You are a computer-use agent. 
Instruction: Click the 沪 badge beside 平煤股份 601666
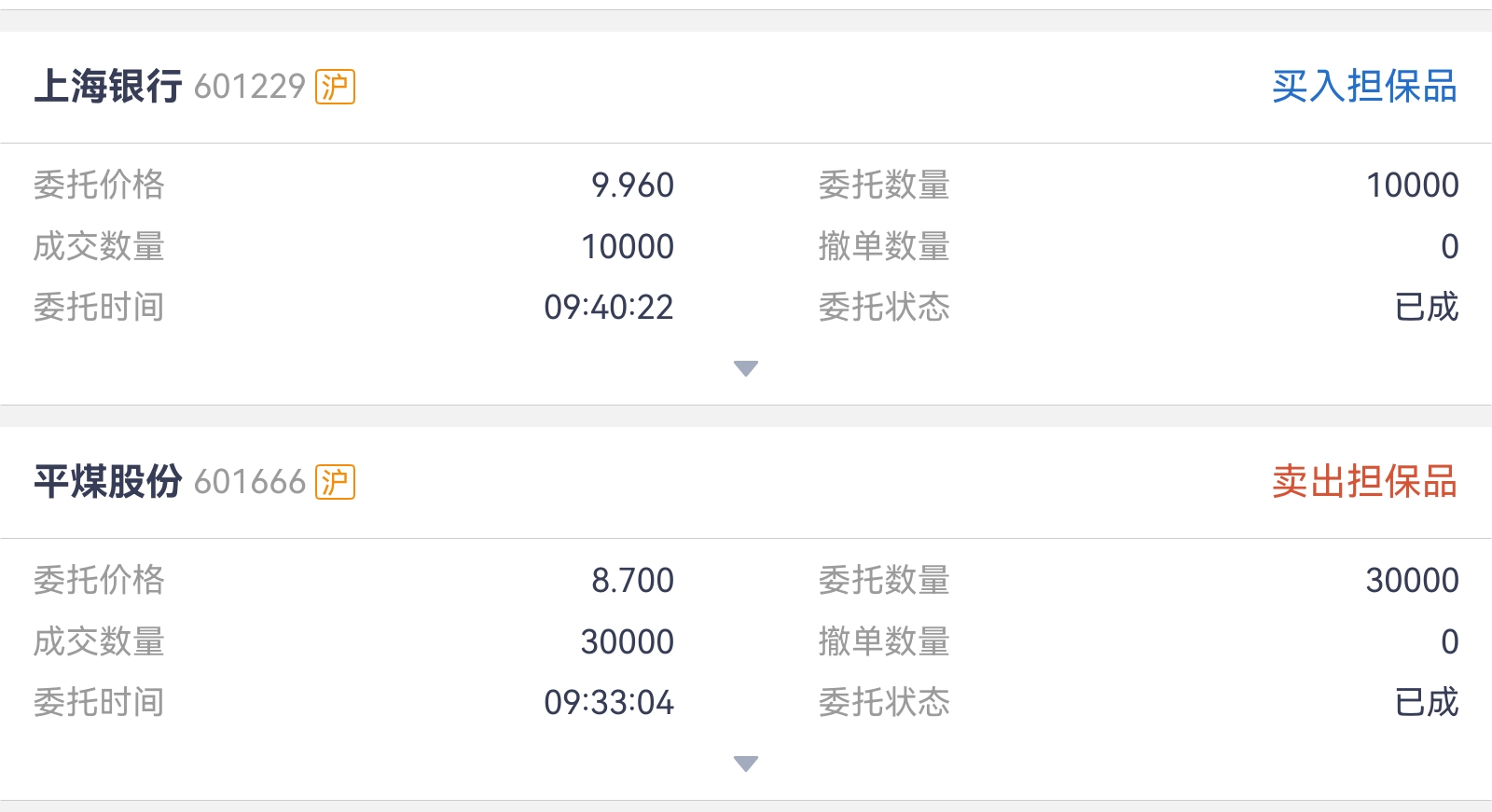335,482
